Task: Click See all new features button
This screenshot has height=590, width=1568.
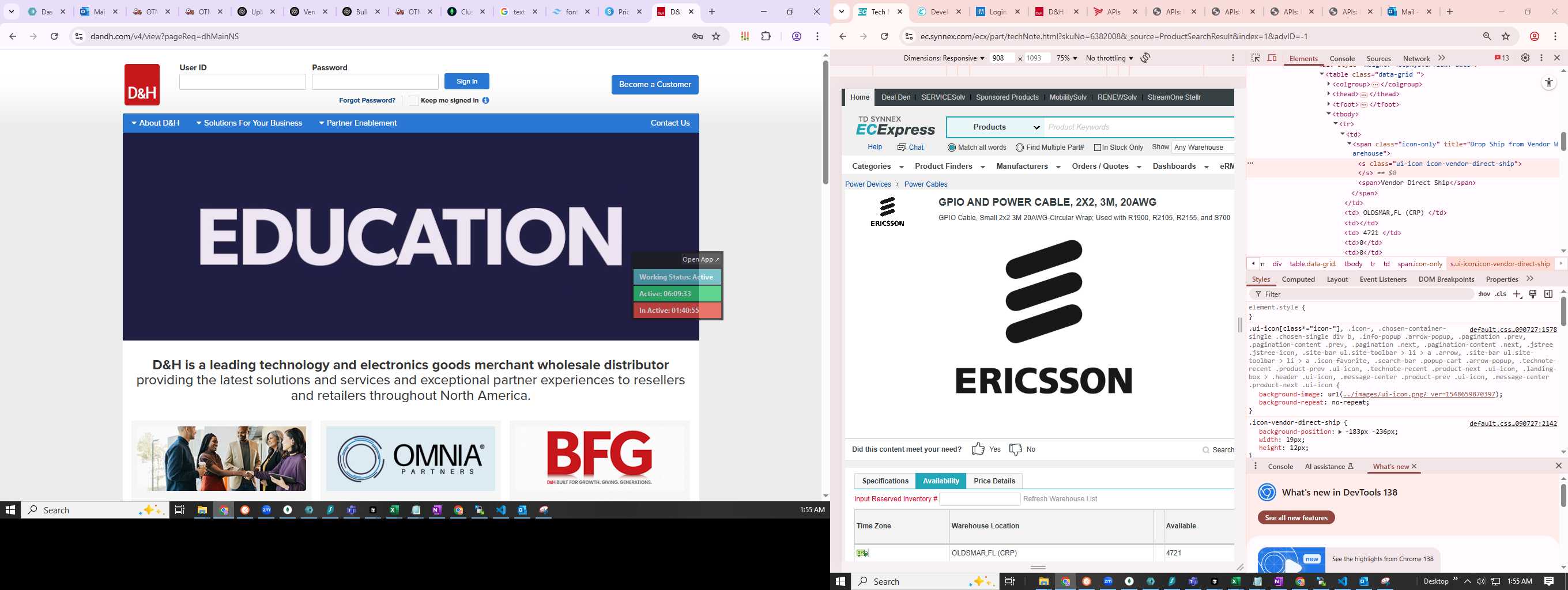Action: [1296, 517]
